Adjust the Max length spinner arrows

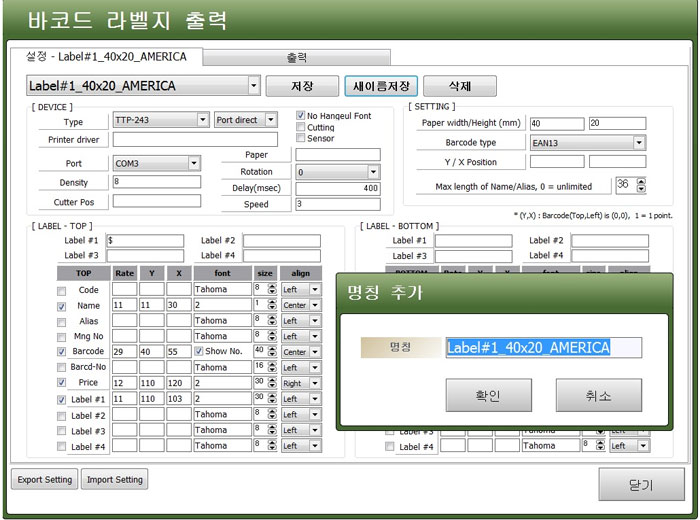[641, 185]
